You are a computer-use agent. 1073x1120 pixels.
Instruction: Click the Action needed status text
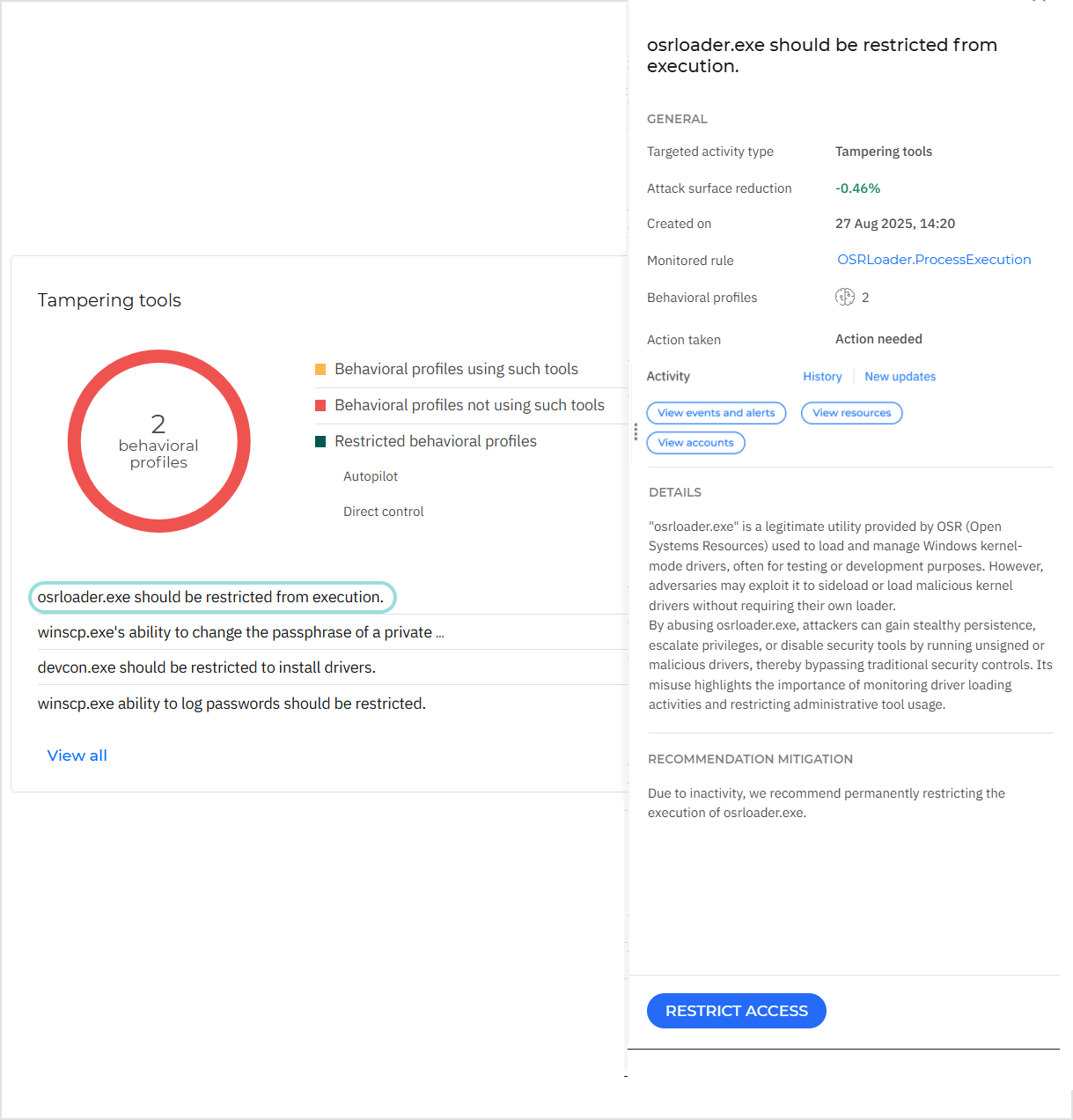pyautogui.click(x=878, y=339)
